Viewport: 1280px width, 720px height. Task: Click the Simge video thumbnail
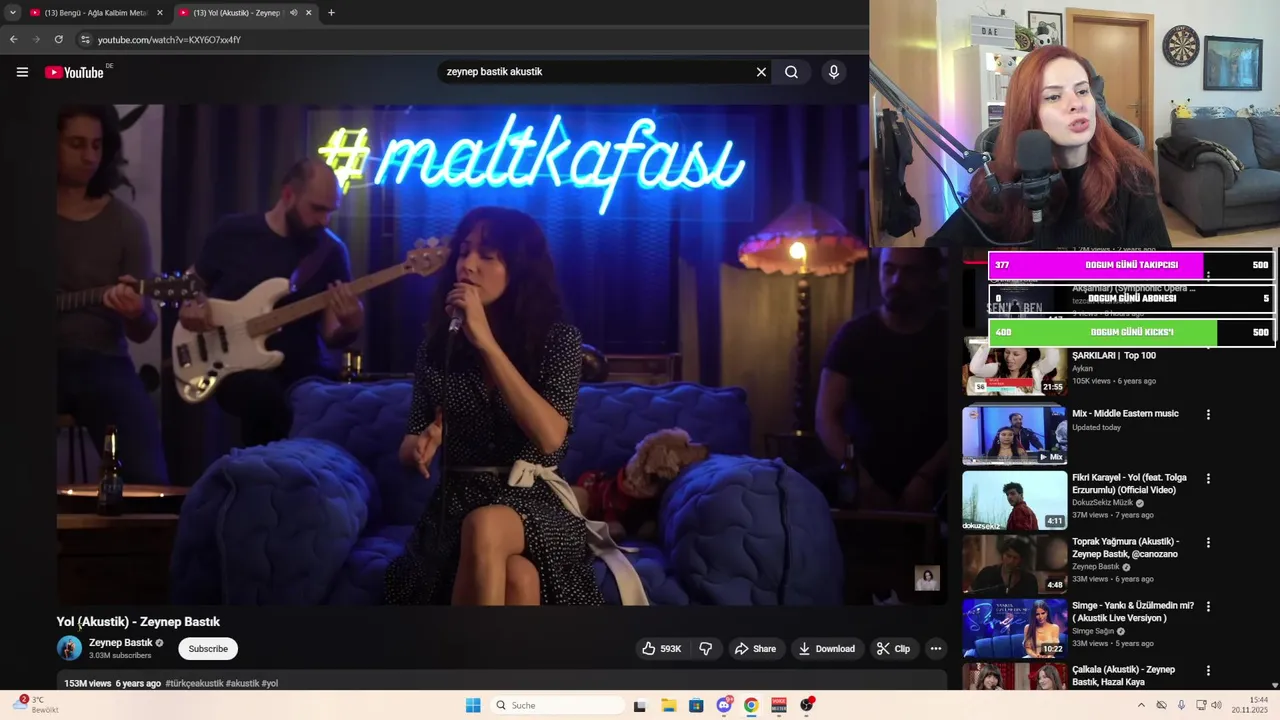coord(1014,627)
